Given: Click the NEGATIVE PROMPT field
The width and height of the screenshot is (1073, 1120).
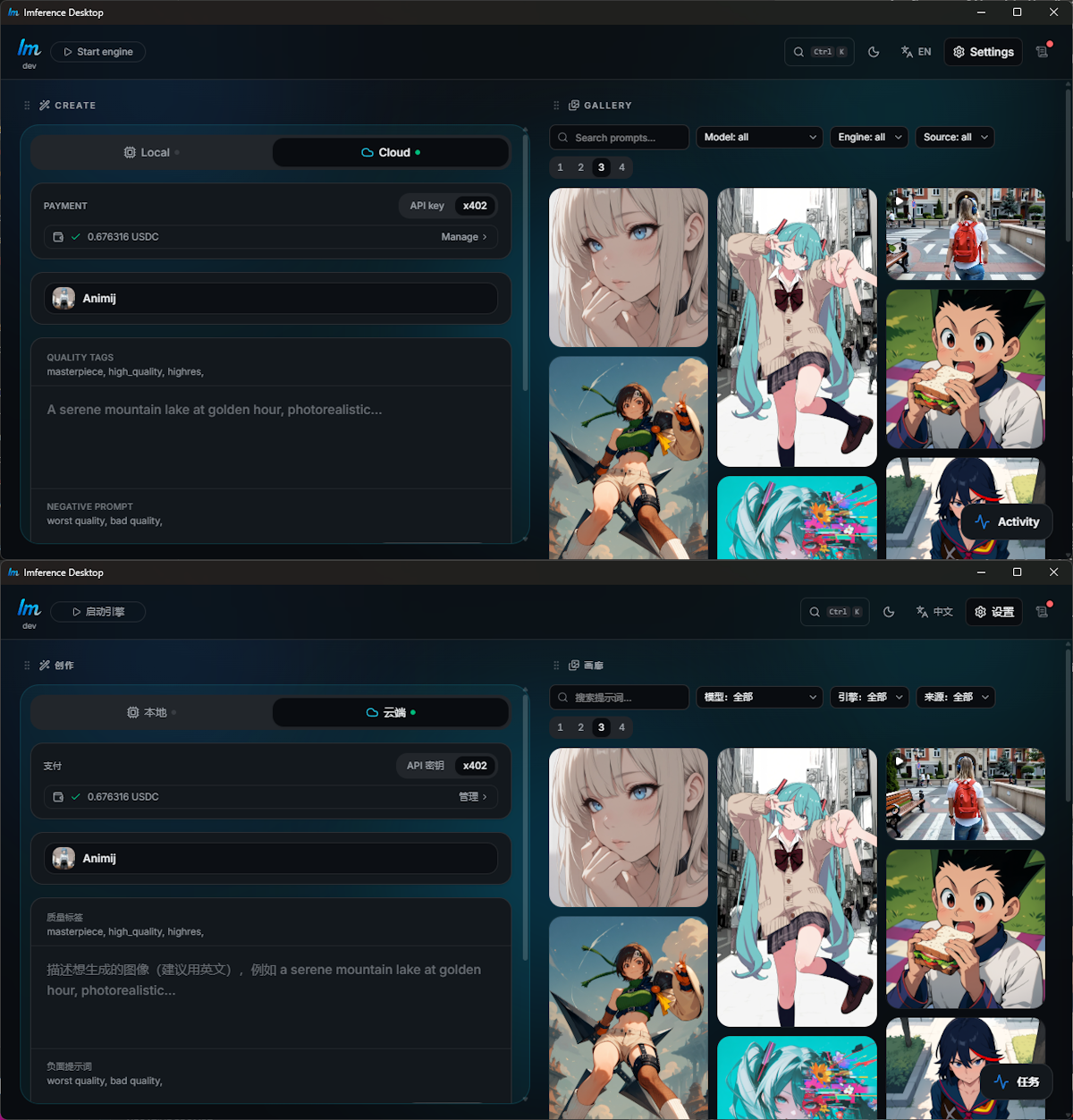Looking at the screenshot, I should (x=271, y=514).
